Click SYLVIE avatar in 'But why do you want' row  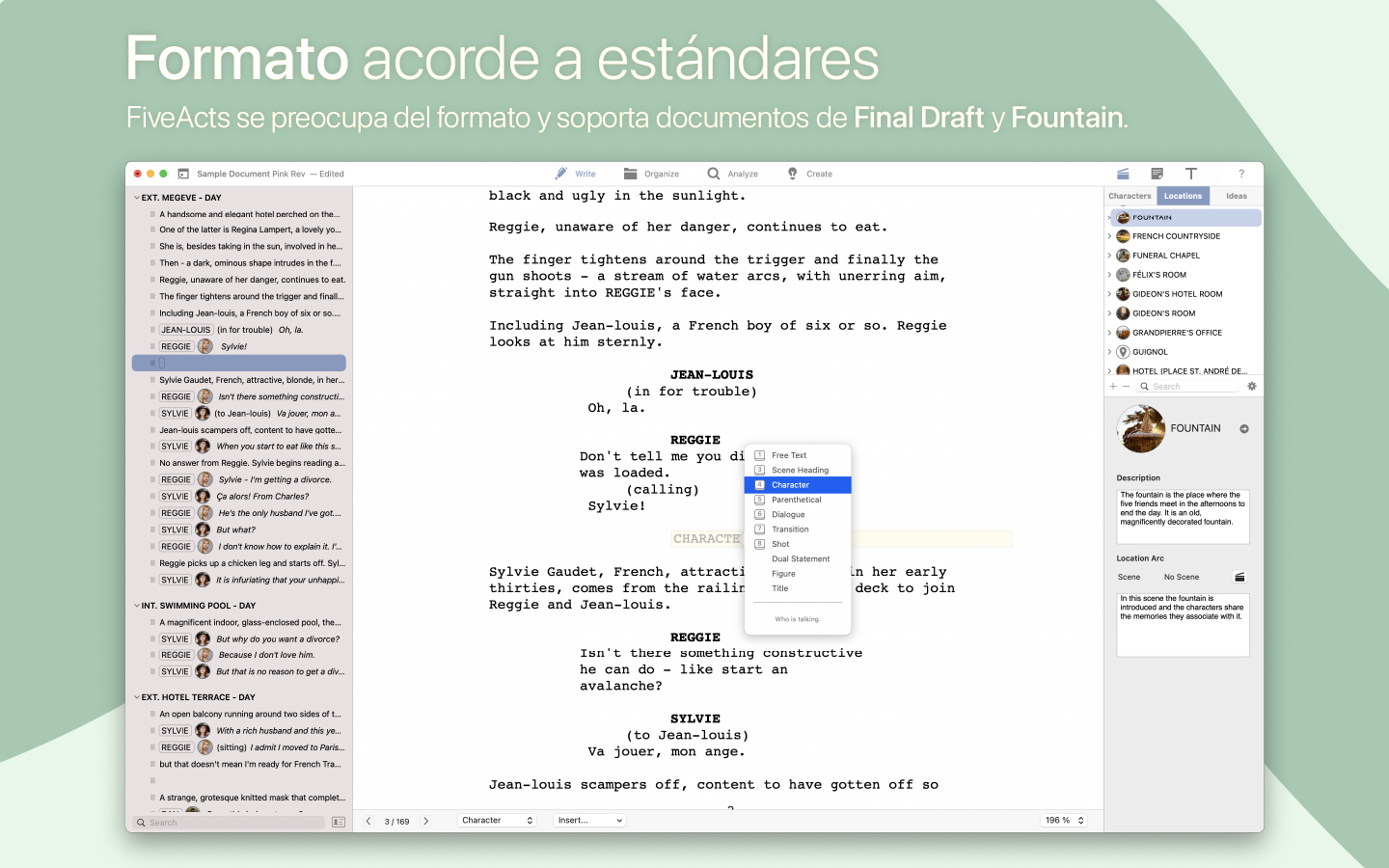[x=204, y=638]
